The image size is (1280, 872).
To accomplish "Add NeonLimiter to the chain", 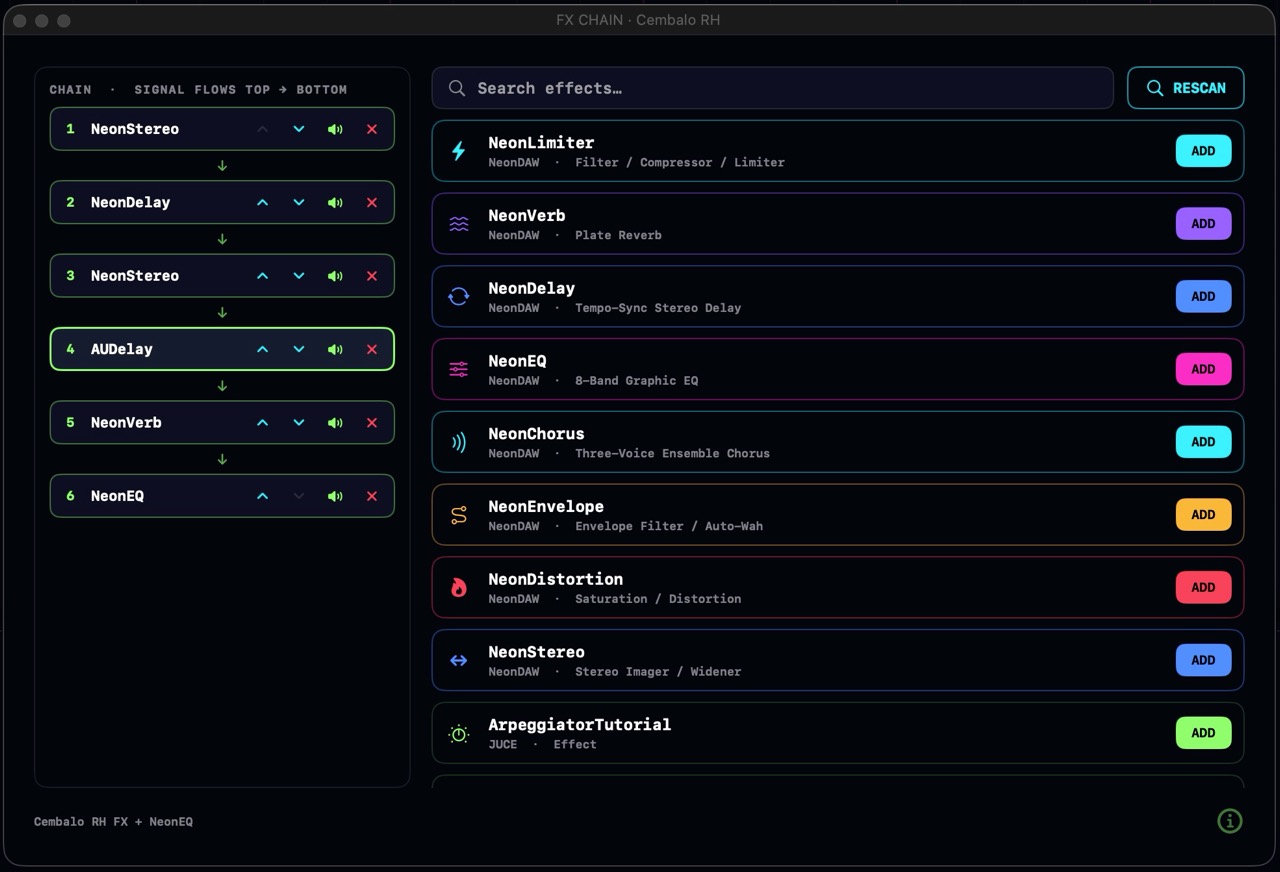I will coord(1203,151).
